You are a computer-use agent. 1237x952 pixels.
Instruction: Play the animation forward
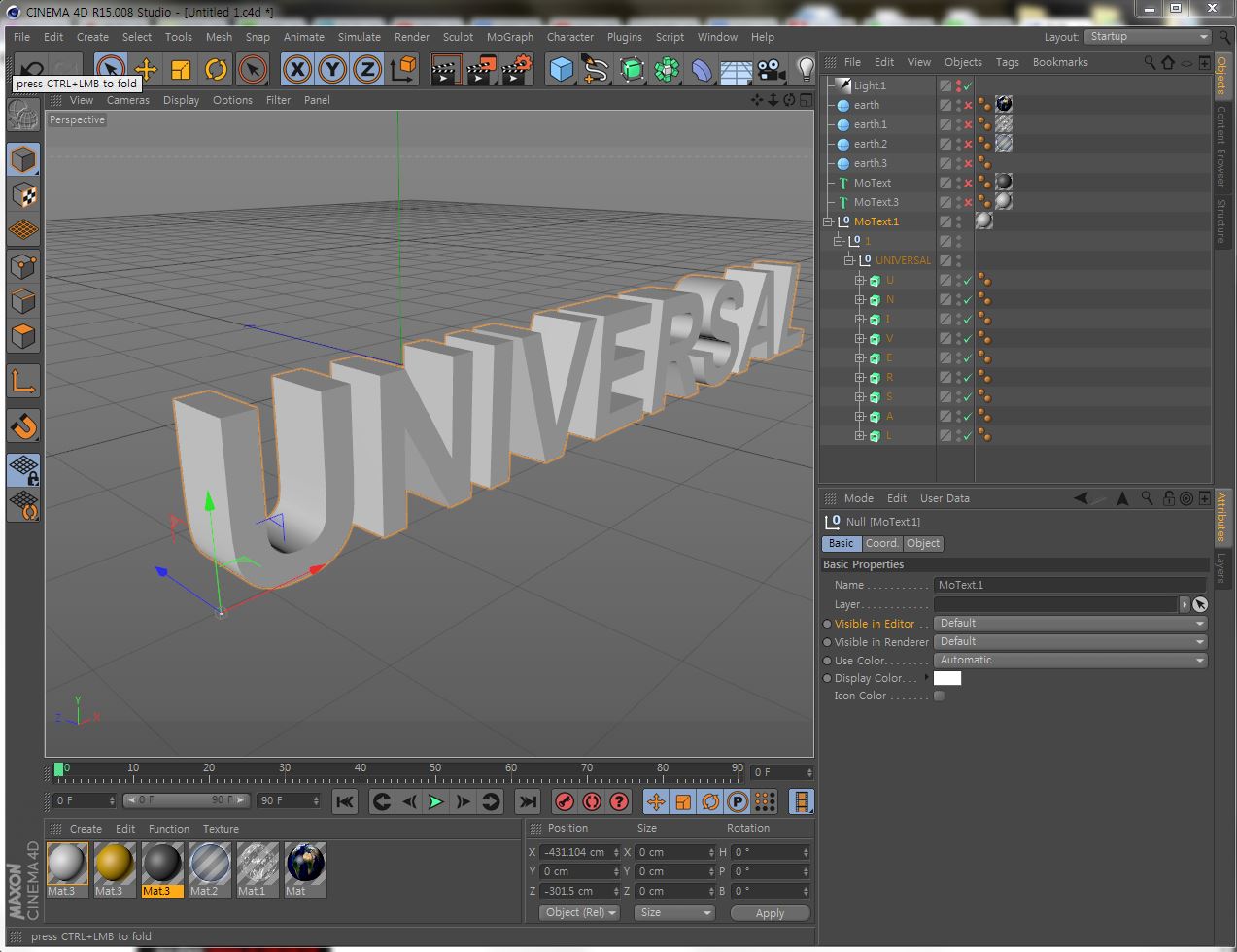(x=435, y=801)
